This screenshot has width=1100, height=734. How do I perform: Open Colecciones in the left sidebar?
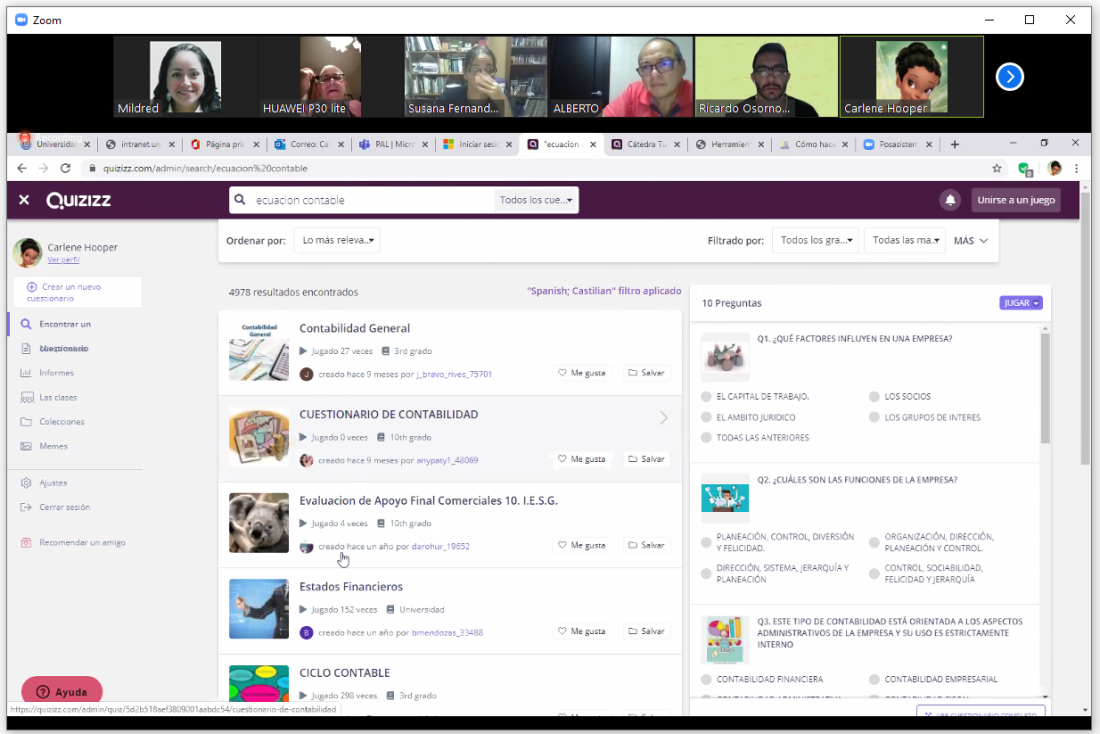tap(61, 422)
